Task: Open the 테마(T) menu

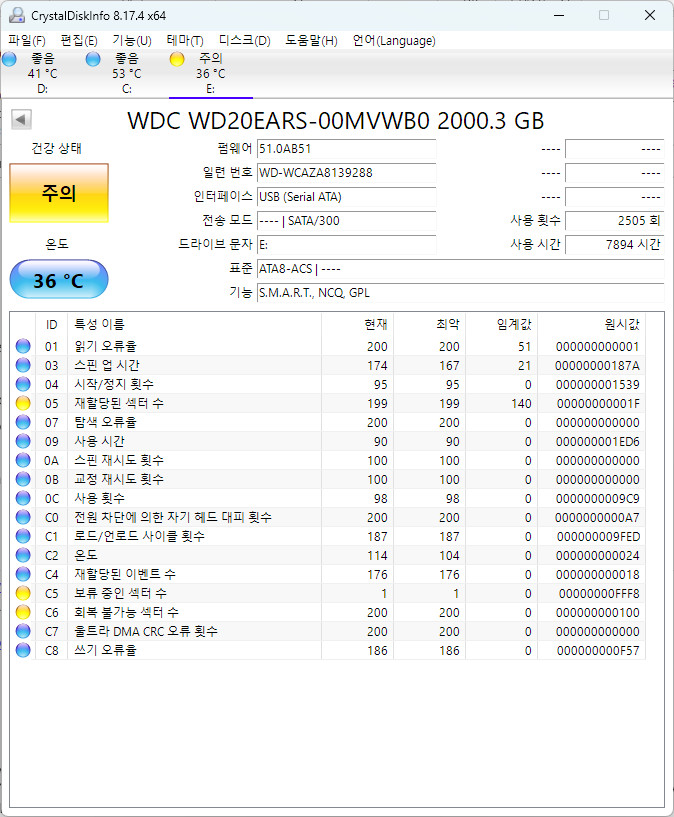Action: (x=185, y=40)
